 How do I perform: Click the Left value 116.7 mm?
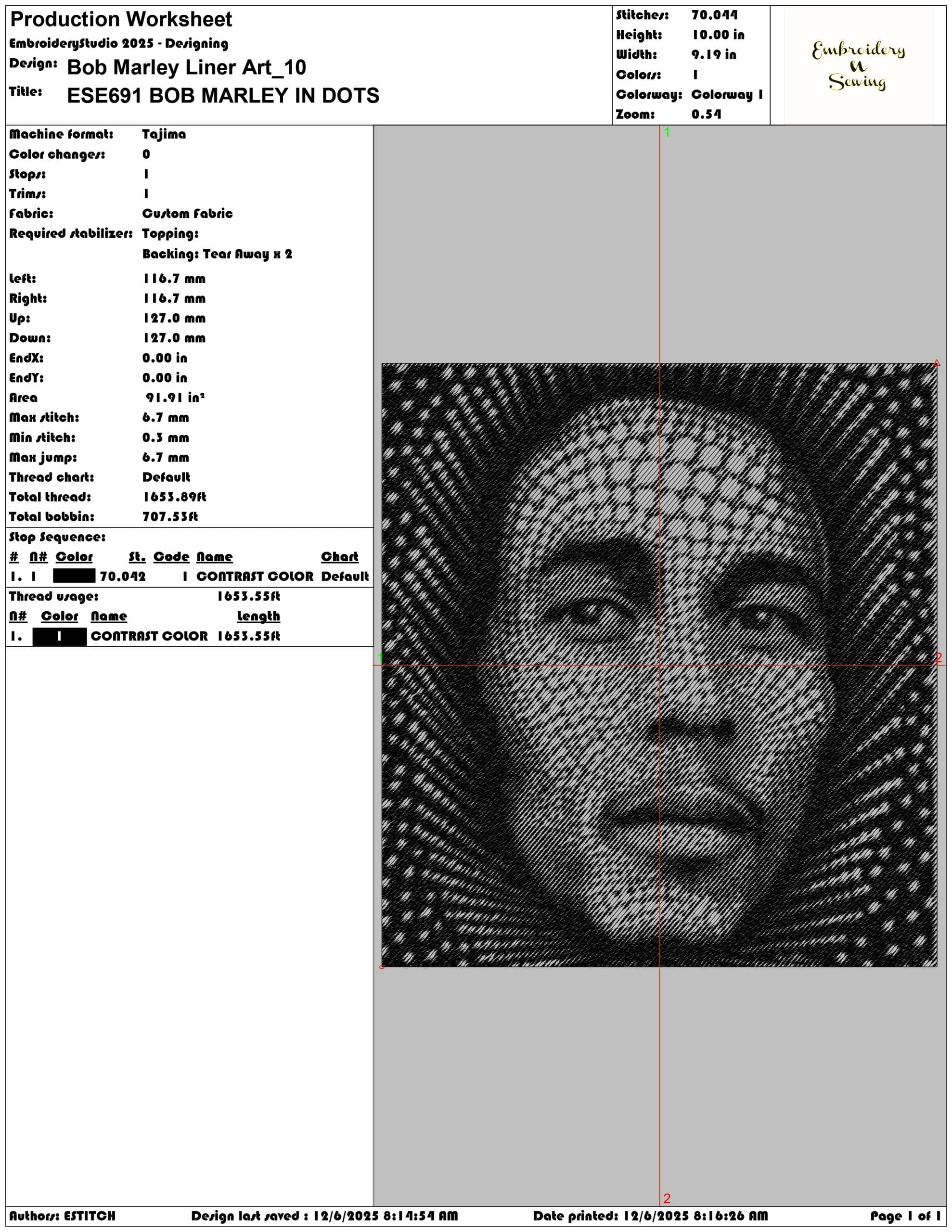(174, 279)
